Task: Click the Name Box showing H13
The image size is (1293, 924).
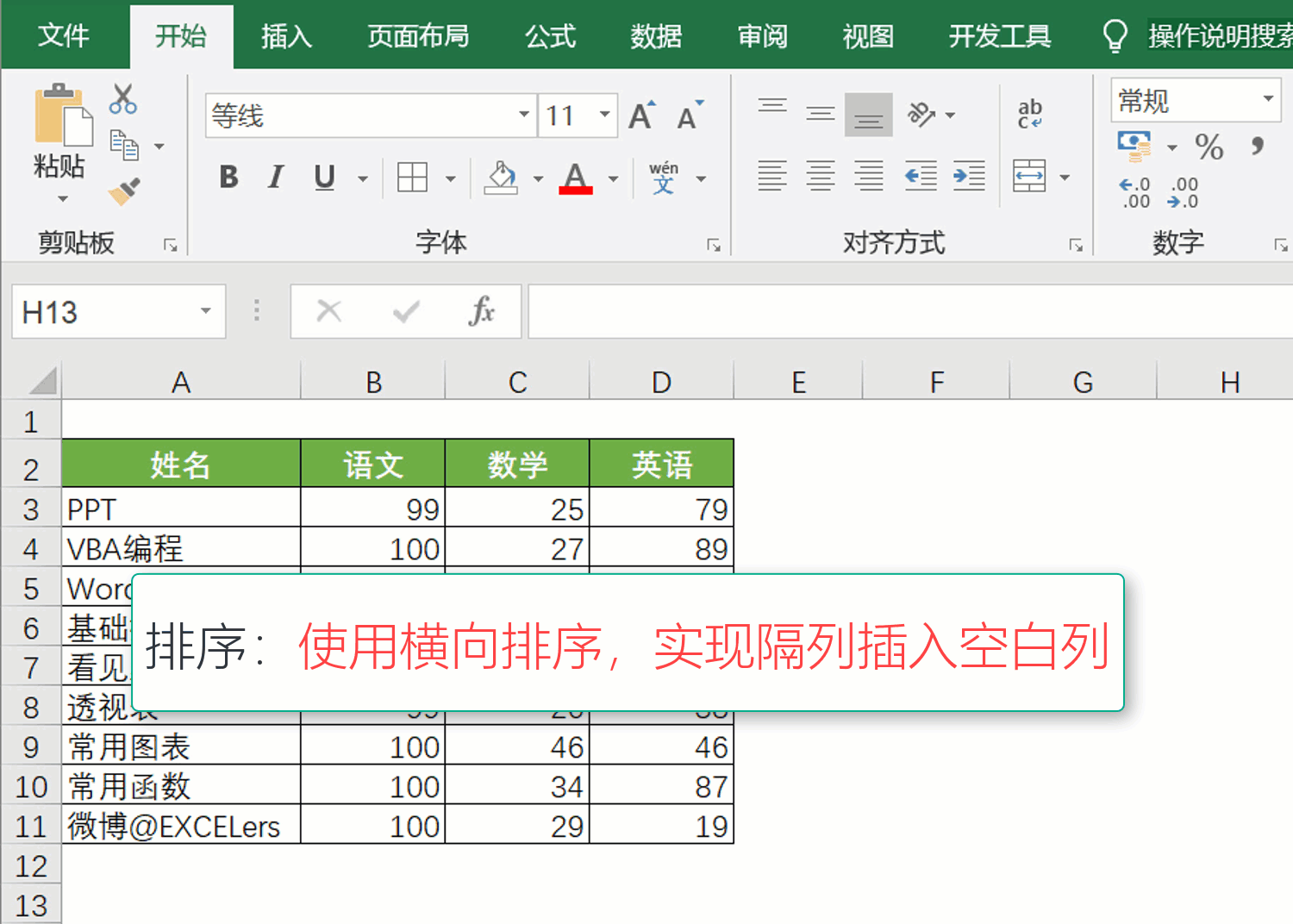Action: tap(103, 312)
